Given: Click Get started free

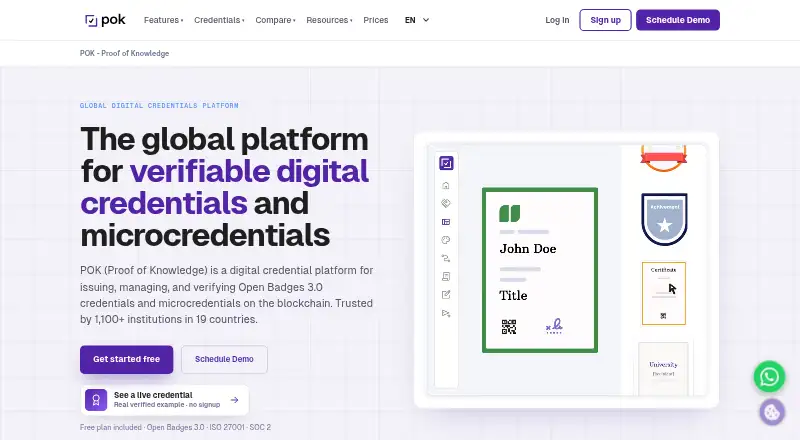Looking at the screenshot, I should click(x=127, y=359).
